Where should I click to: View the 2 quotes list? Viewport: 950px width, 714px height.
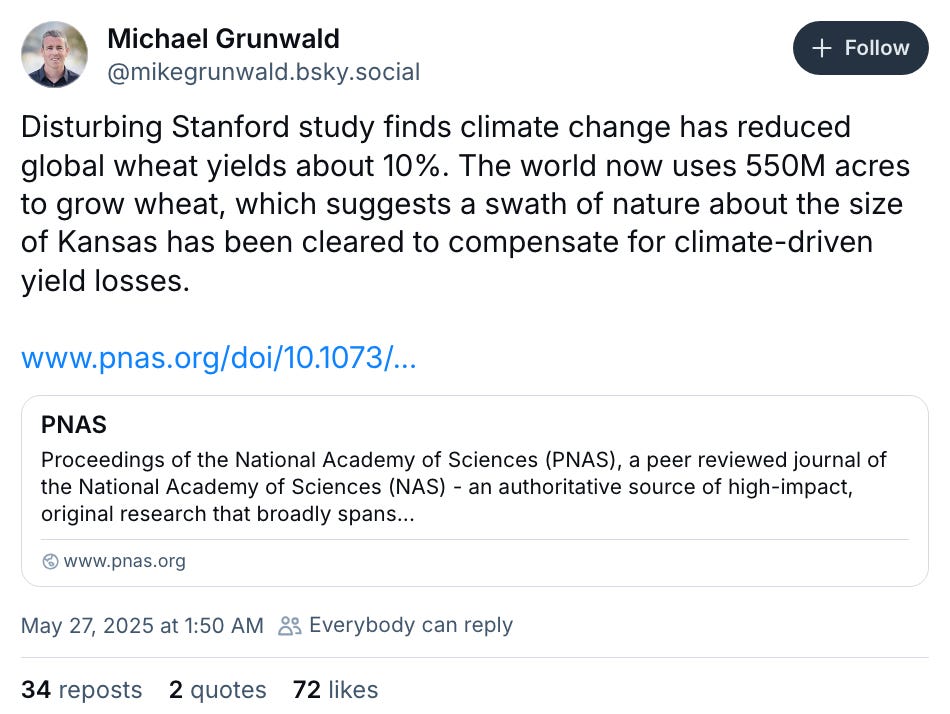(x=218, y=690)
